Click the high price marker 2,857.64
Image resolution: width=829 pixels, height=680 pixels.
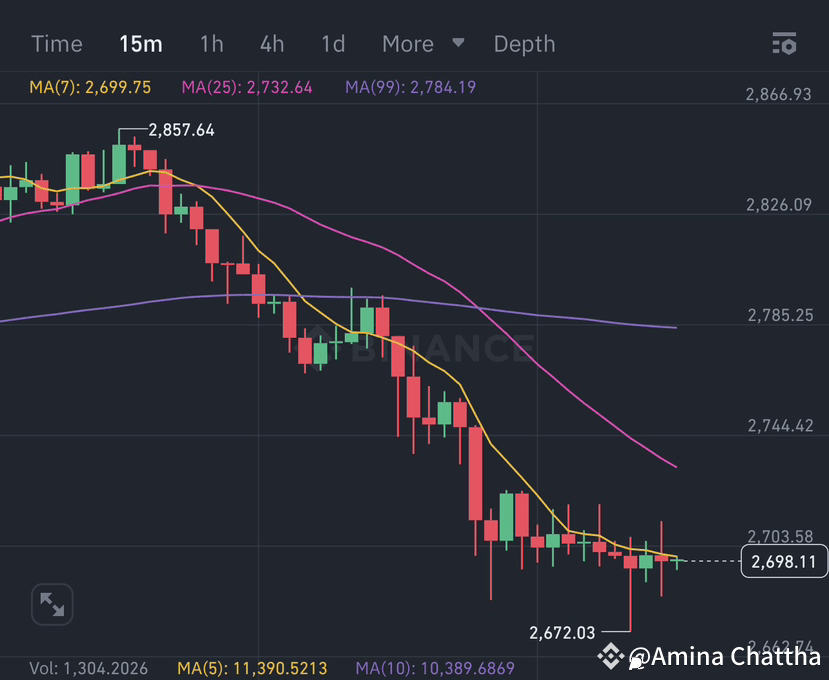click(x=182, y=130)
